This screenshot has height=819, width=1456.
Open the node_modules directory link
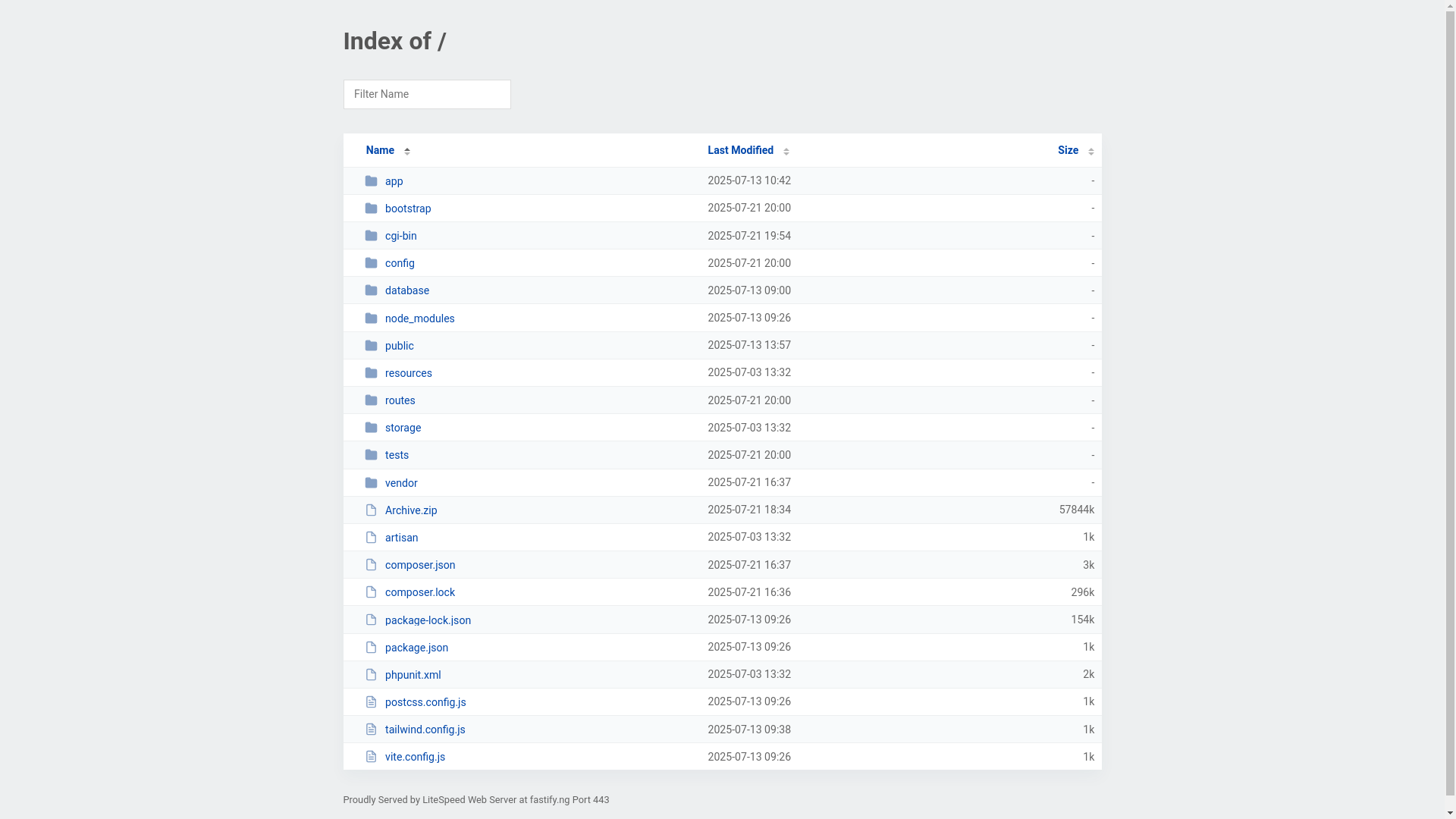pyautogui.click(x=419, y=318)
